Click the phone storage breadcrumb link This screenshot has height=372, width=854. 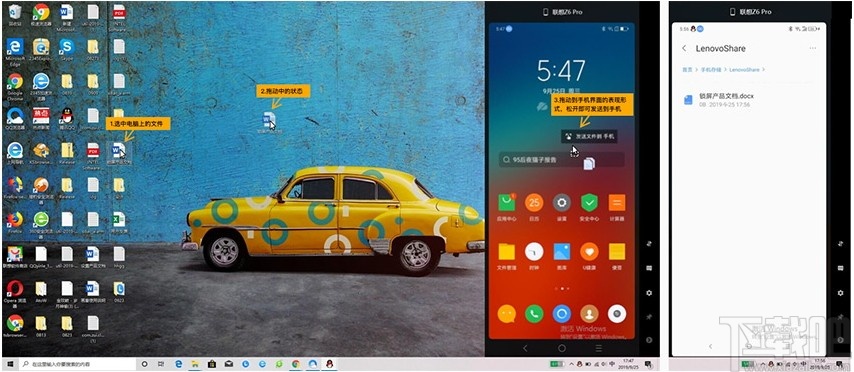pyautogui.click(x=710, y=70)
